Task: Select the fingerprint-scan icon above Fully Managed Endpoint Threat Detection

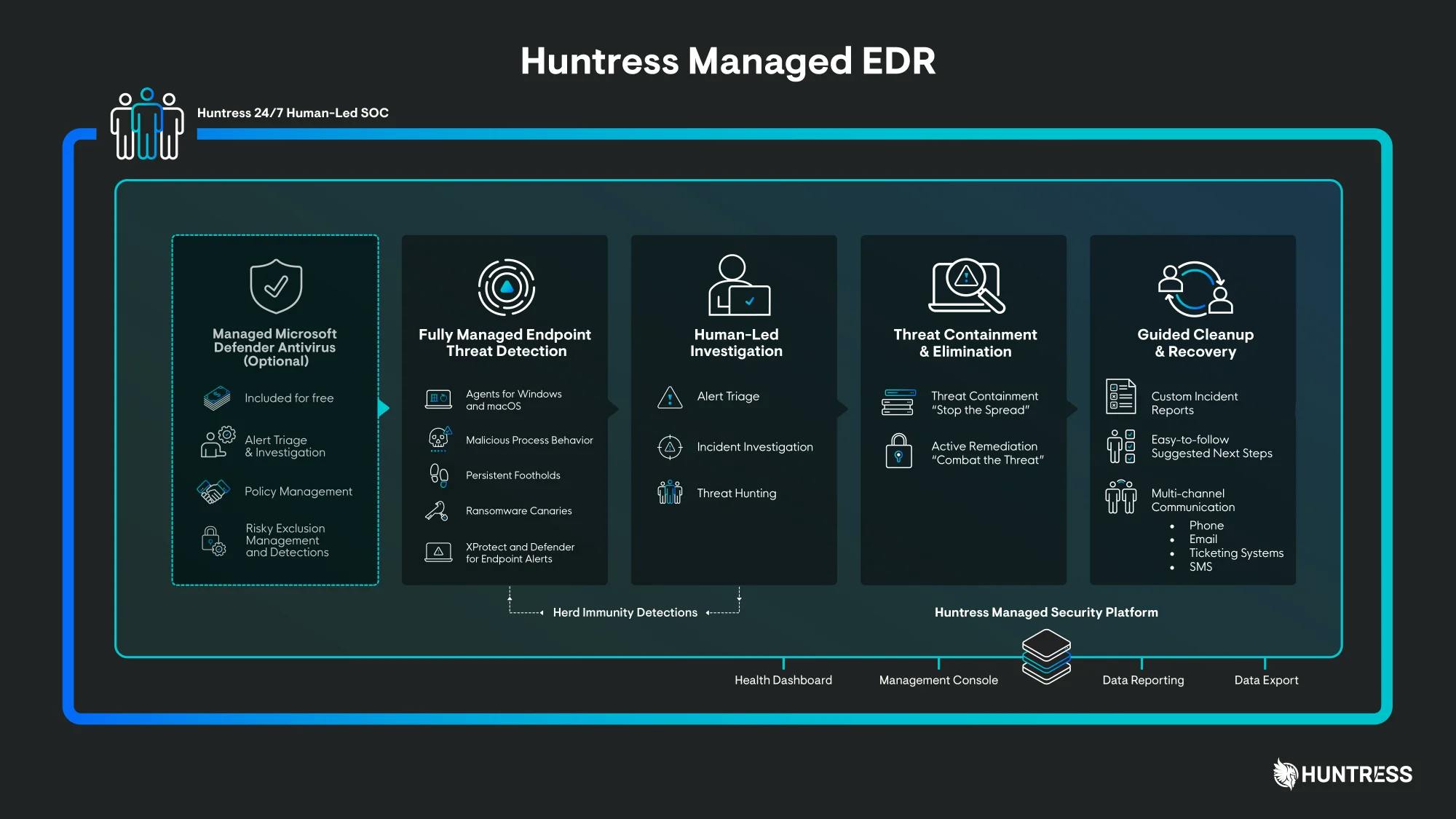Action: (505, 286)
